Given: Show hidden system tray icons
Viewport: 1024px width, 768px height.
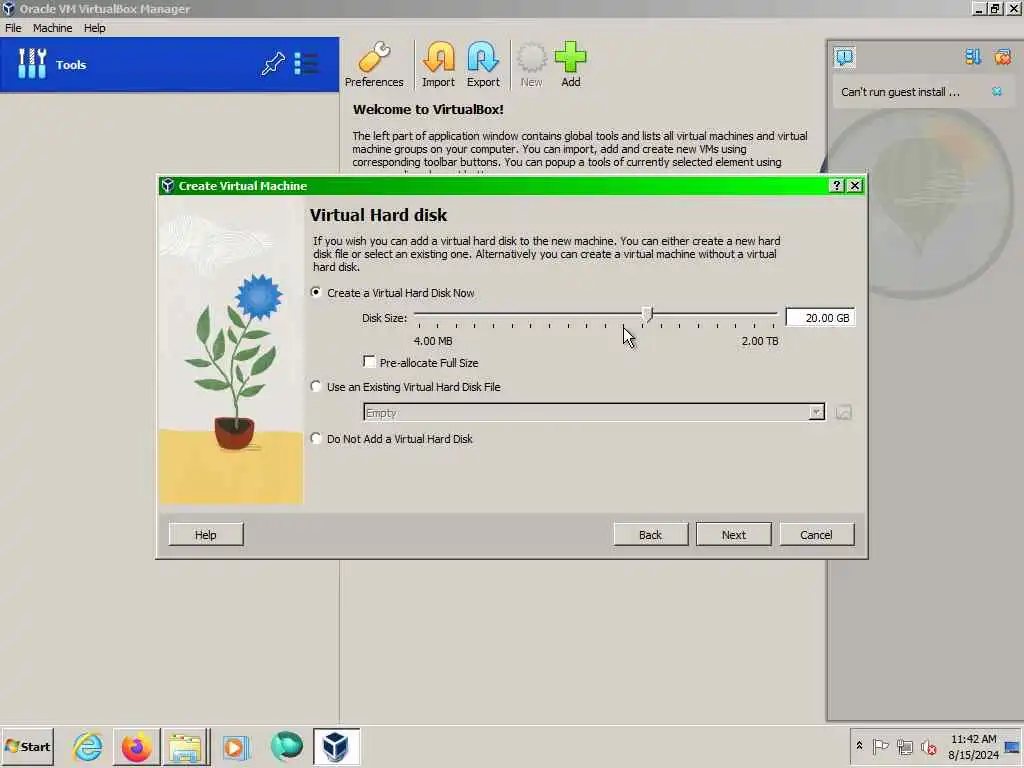Looking at the screenshot, I should pos(859,746).
